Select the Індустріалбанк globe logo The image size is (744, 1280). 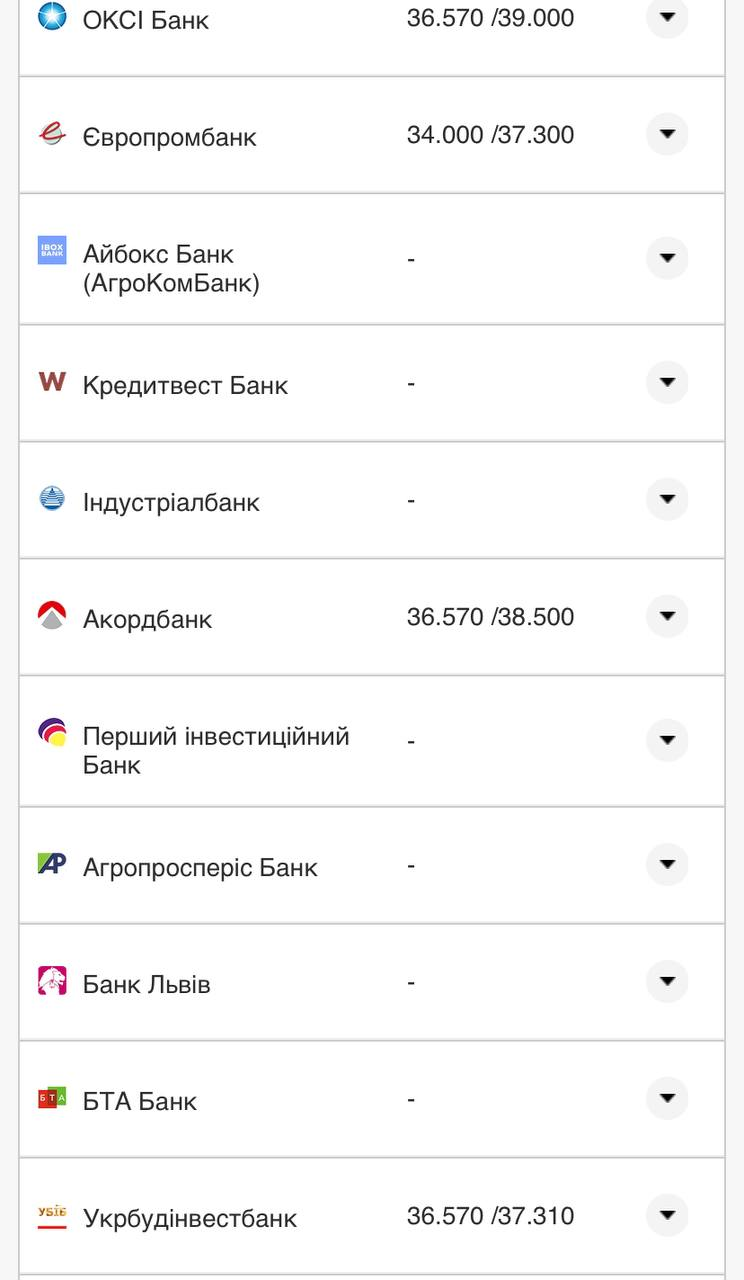50,498
